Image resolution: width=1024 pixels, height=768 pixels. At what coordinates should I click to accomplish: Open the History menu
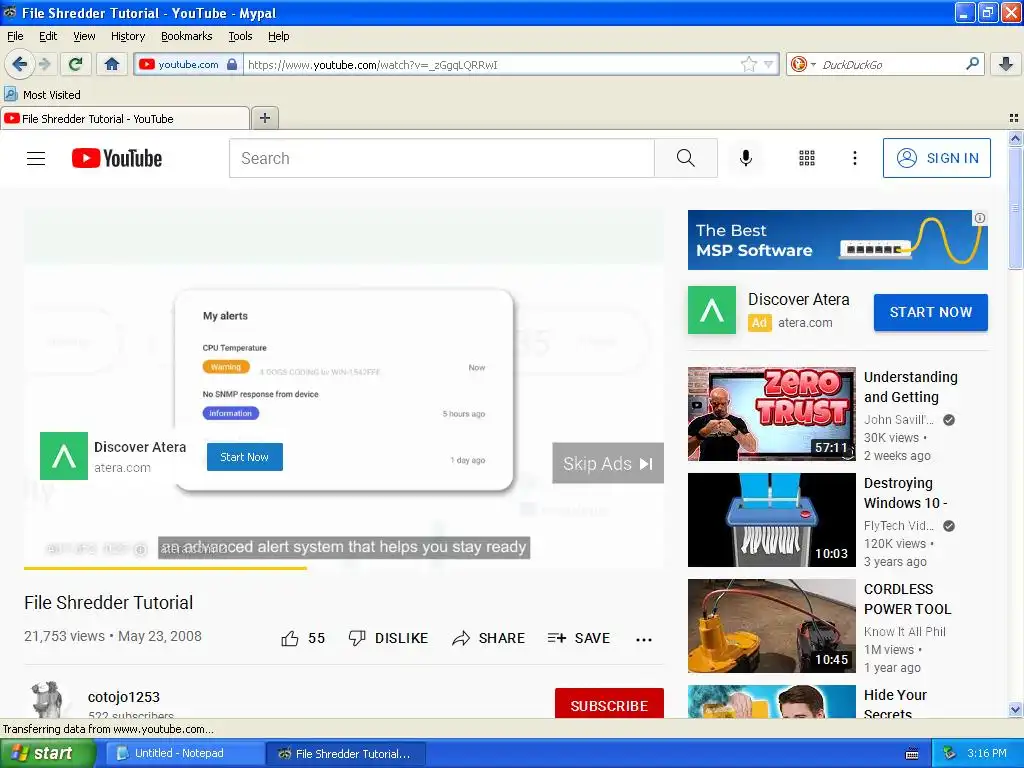tap(127, 36)
